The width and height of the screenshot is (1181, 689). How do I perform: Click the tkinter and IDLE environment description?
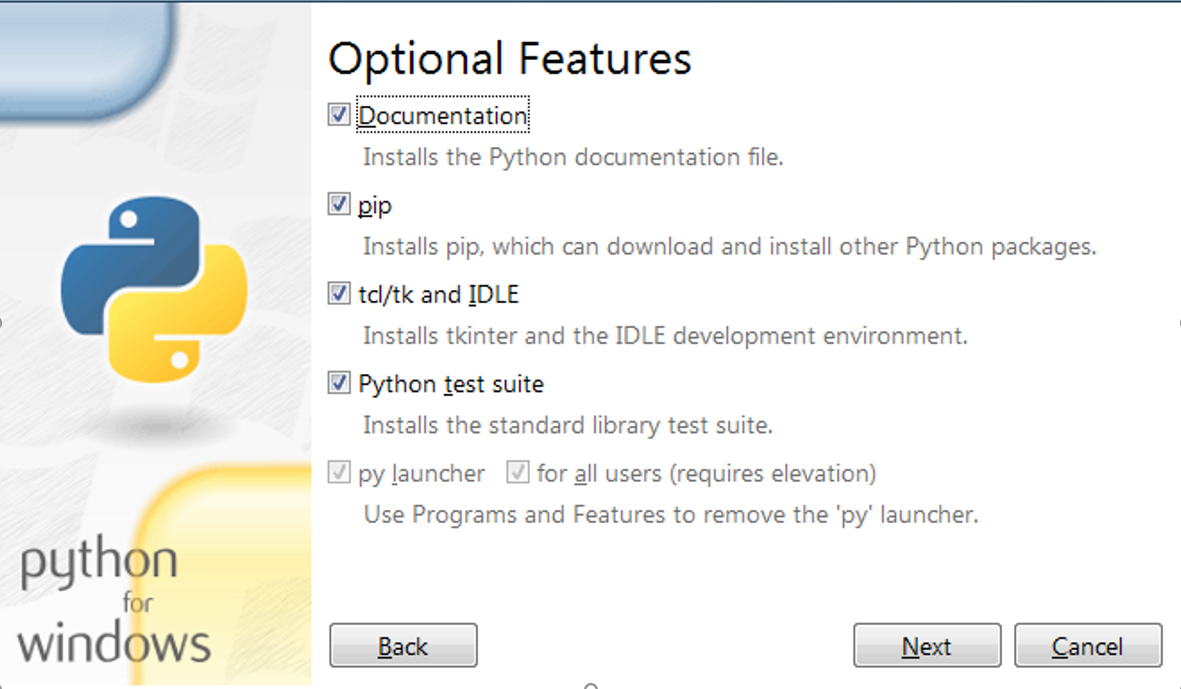(x=665, y=336)
